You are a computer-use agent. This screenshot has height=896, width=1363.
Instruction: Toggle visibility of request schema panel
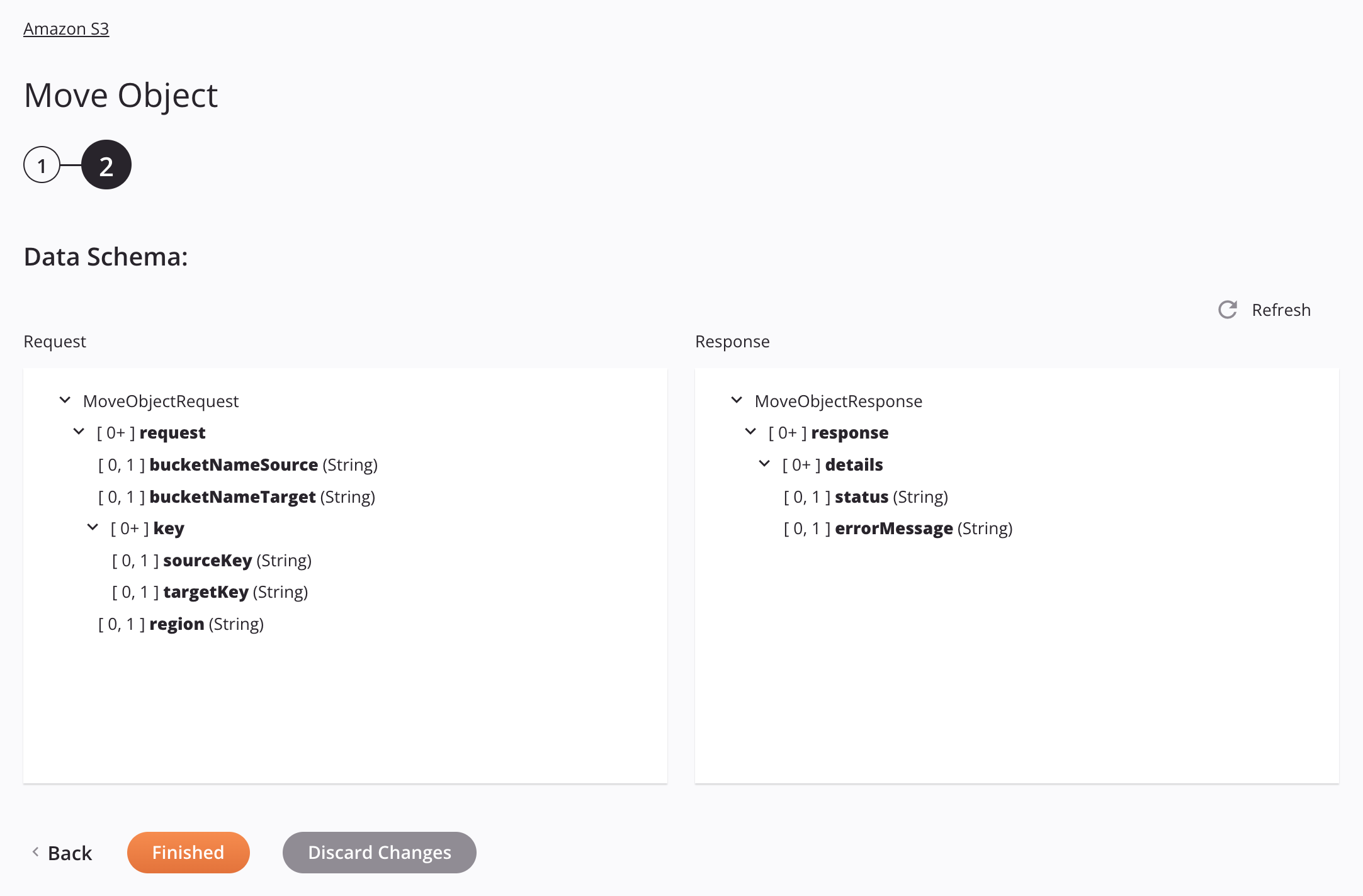(x=64, y=400)
